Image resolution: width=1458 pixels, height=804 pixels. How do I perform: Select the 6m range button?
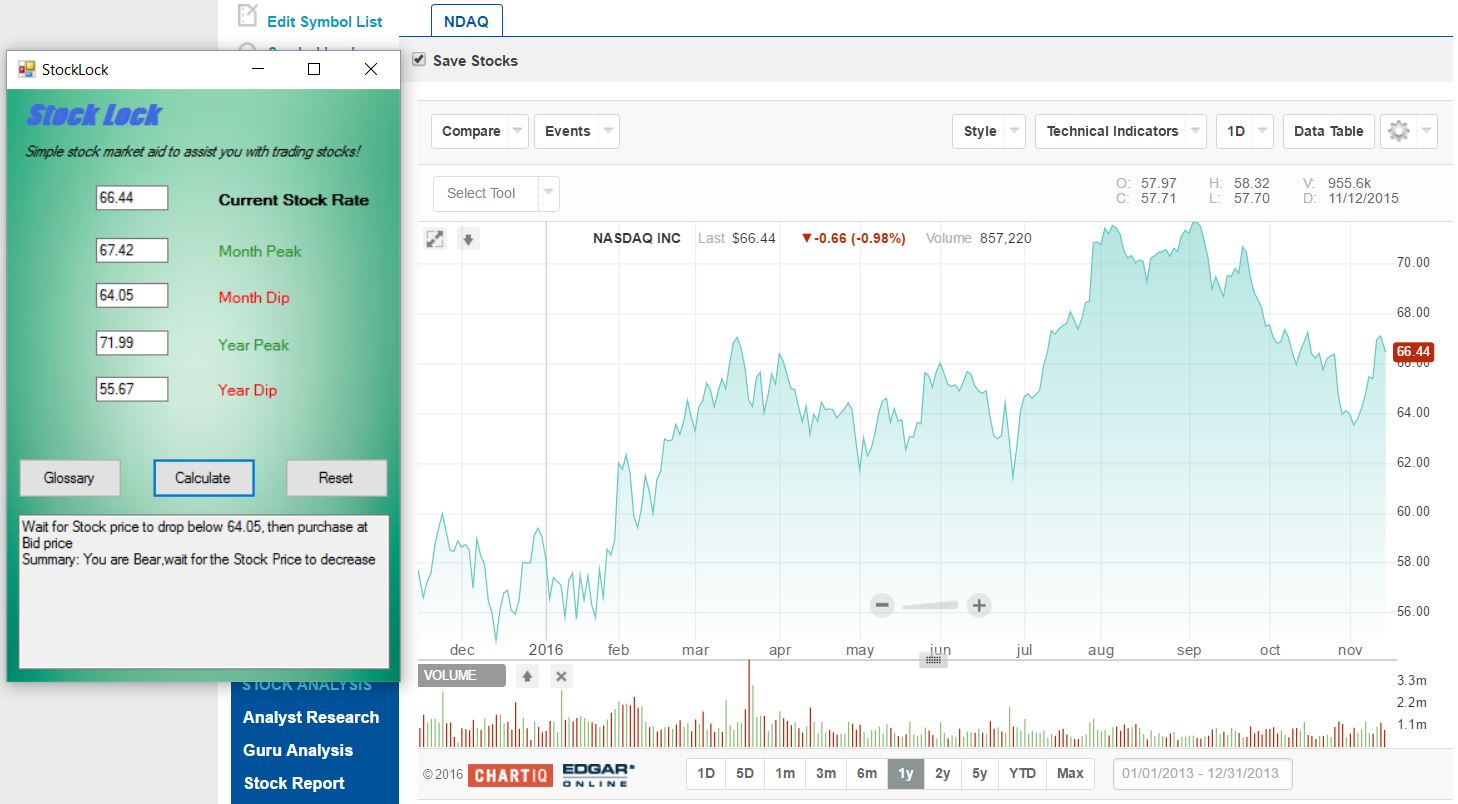867,773
